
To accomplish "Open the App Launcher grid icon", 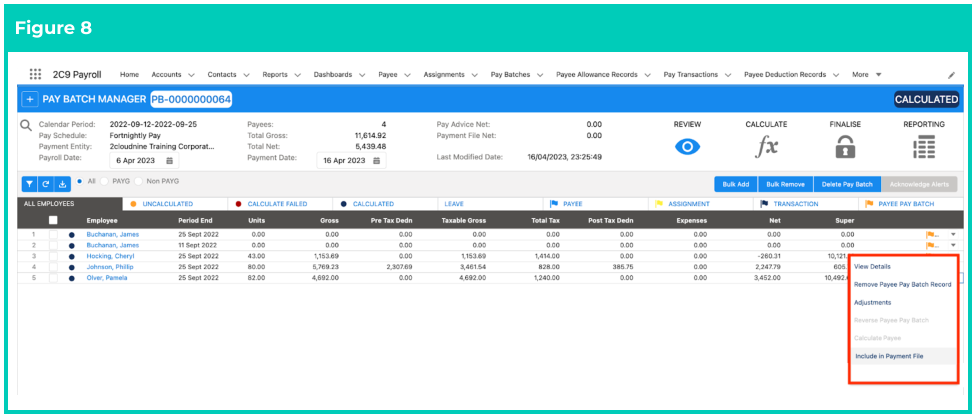I will pos(35,74).
